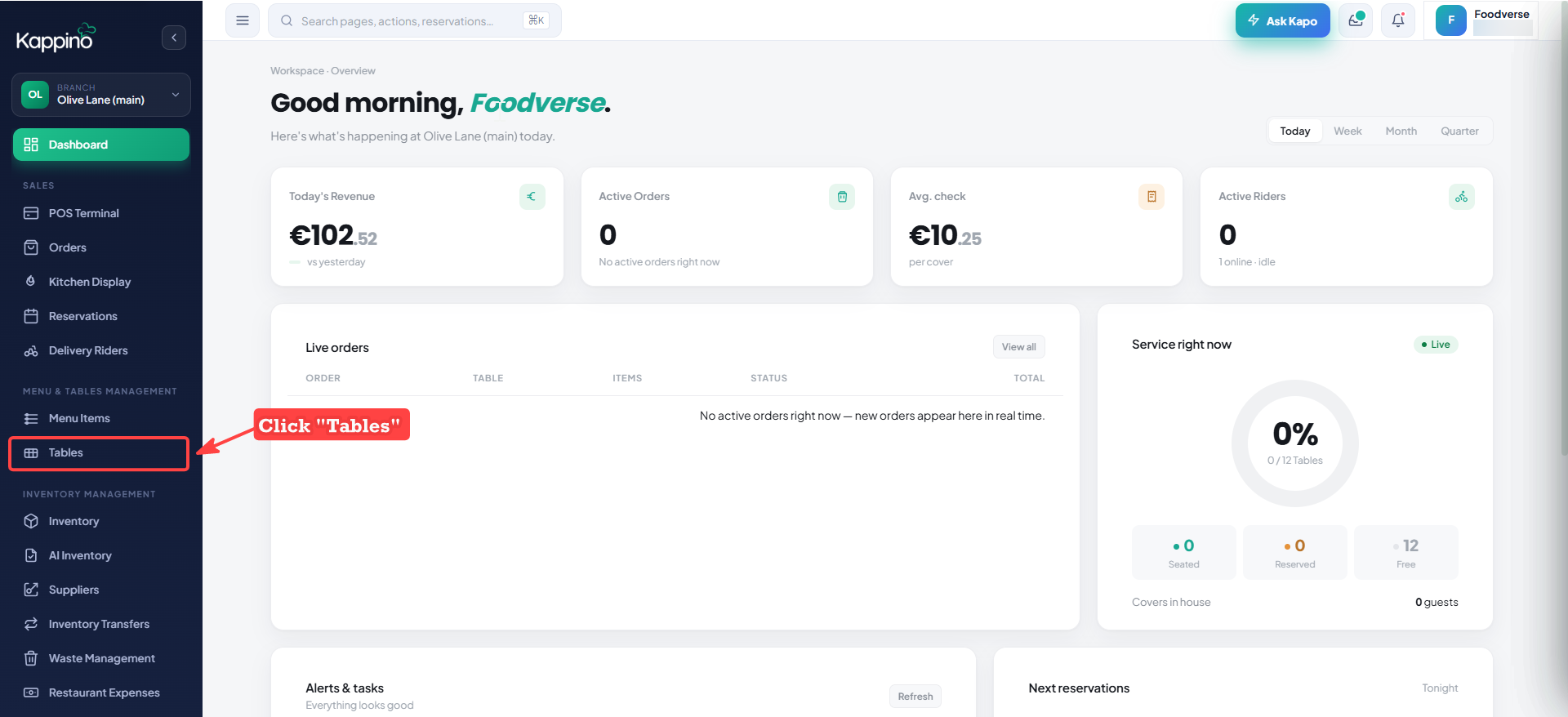This screenshot has width=1568, height=717.
Task: Click the AI Inventory document icon
Action: point(31,555)
